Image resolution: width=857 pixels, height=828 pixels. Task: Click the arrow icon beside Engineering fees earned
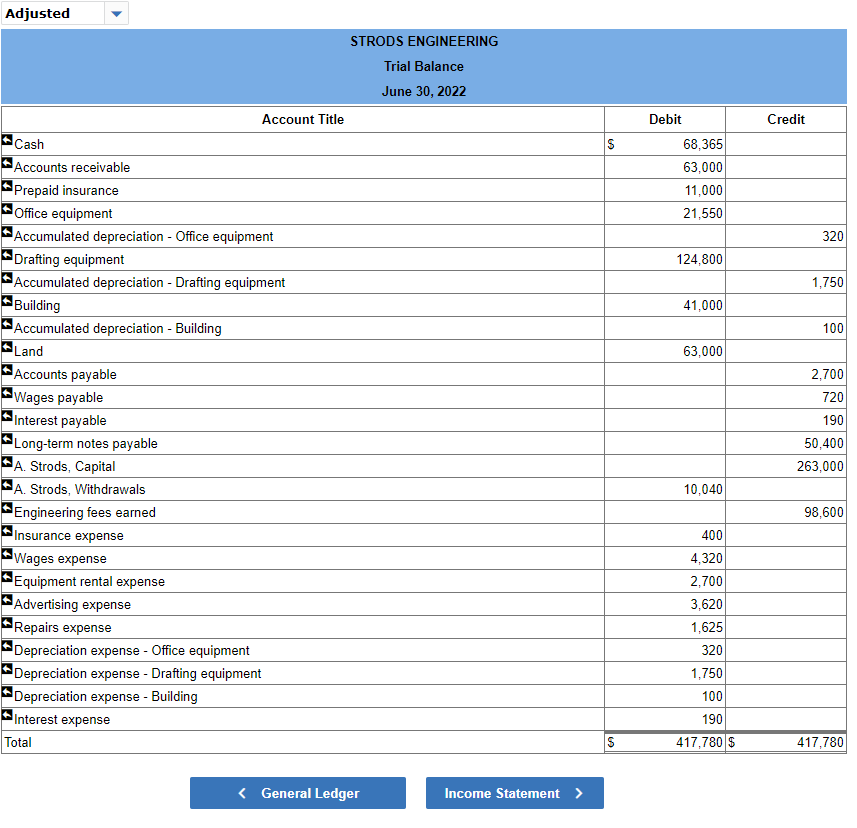(6, 509)
